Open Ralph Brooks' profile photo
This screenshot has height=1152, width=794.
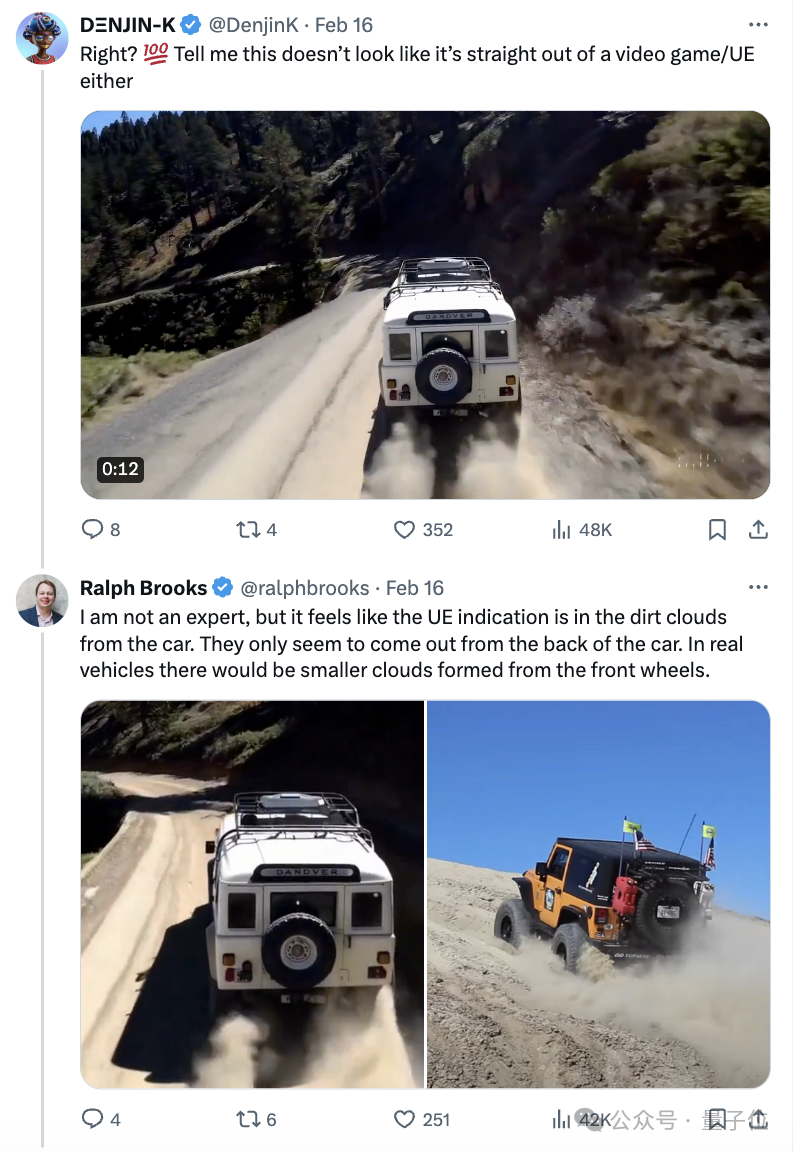[x=42, y=602]
